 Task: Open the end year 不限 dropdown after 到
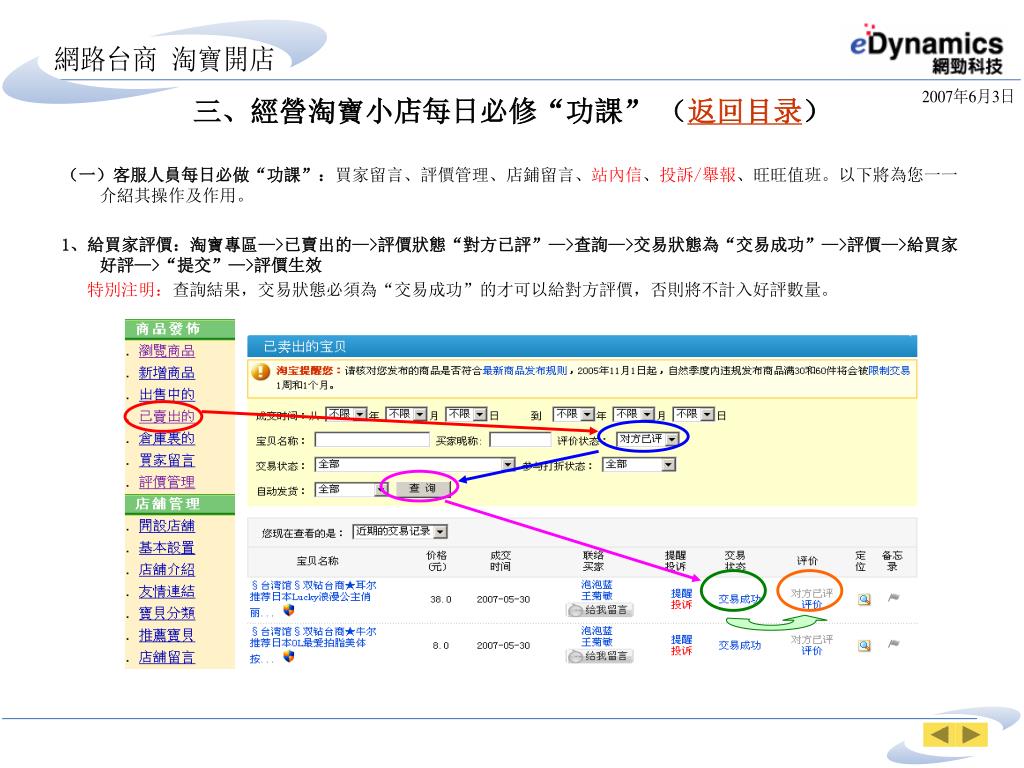click(573, 414)
